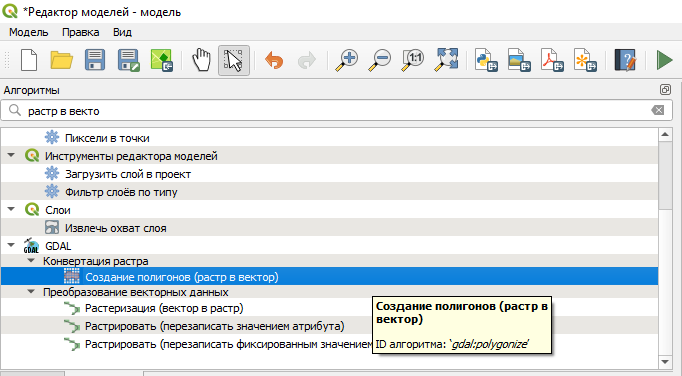Screen dimensions: 682x376
Task: Collapse the GDAL provider group
Action: tap(11, 245)
